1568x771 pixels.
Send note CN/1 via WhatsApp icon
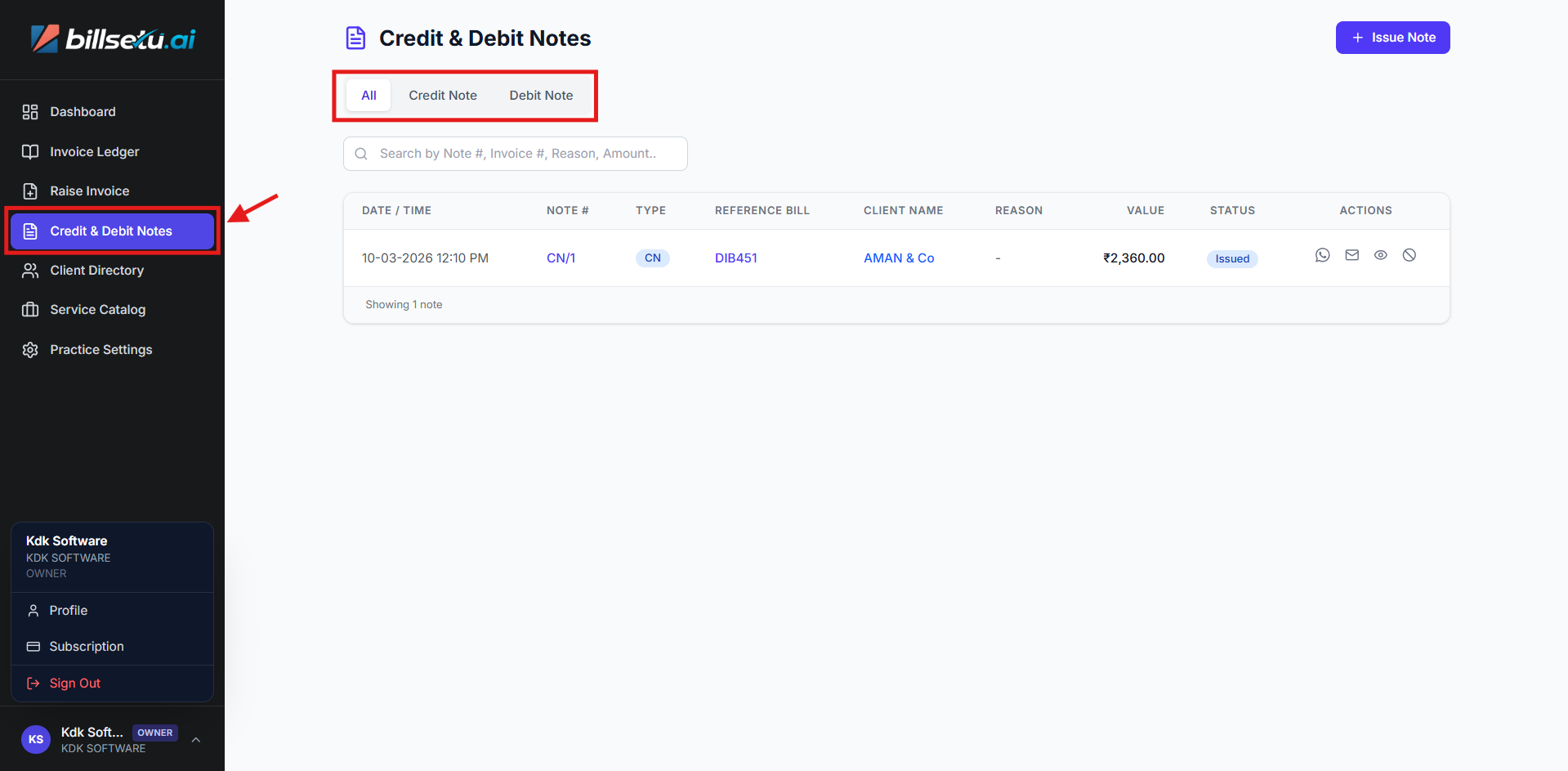click(x=1322, y=255)
